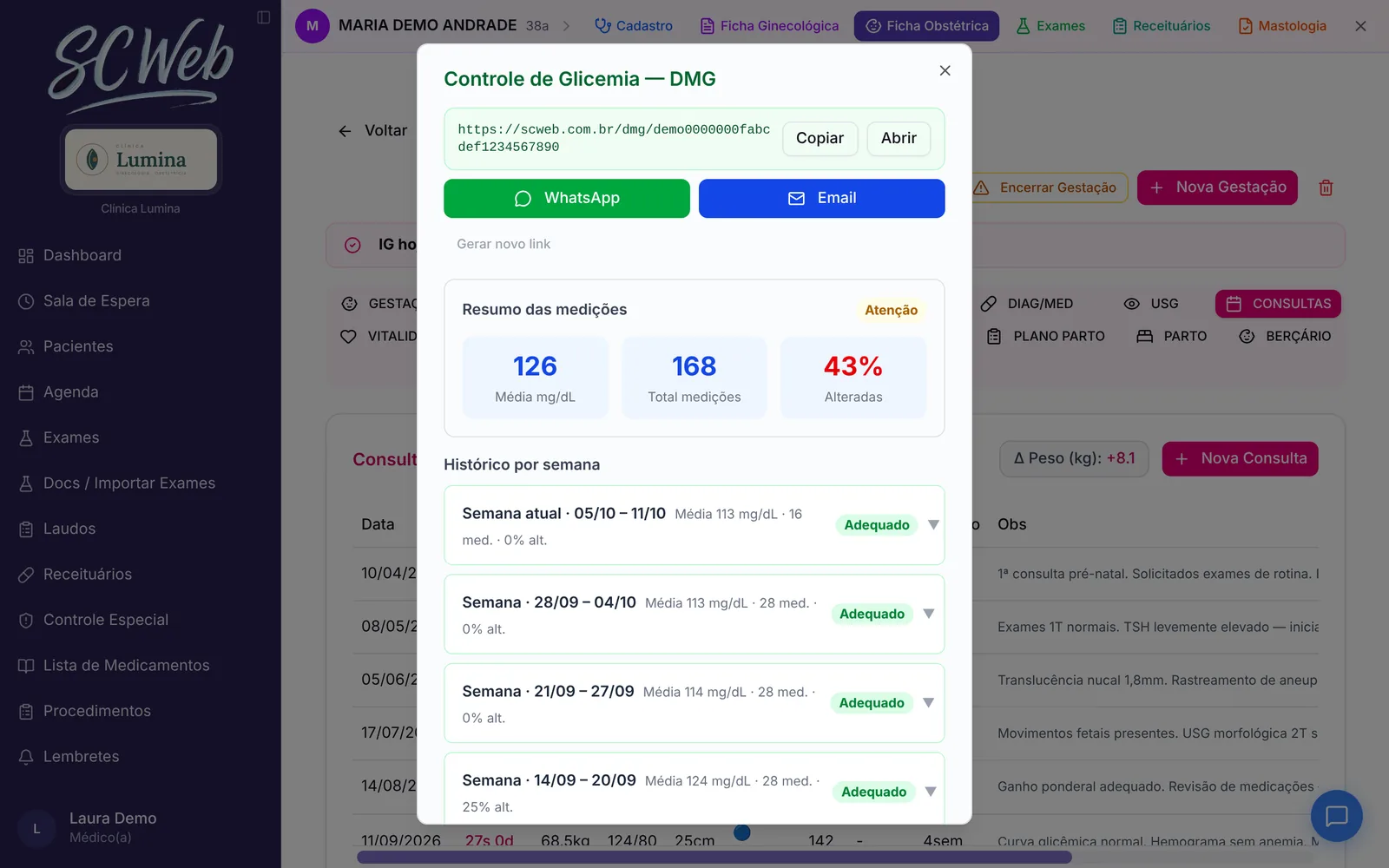The height and width of the screenshot is (868, 1389).
Task: Copy the DMG link with Copiar
Action: click(x=820, y=139)
